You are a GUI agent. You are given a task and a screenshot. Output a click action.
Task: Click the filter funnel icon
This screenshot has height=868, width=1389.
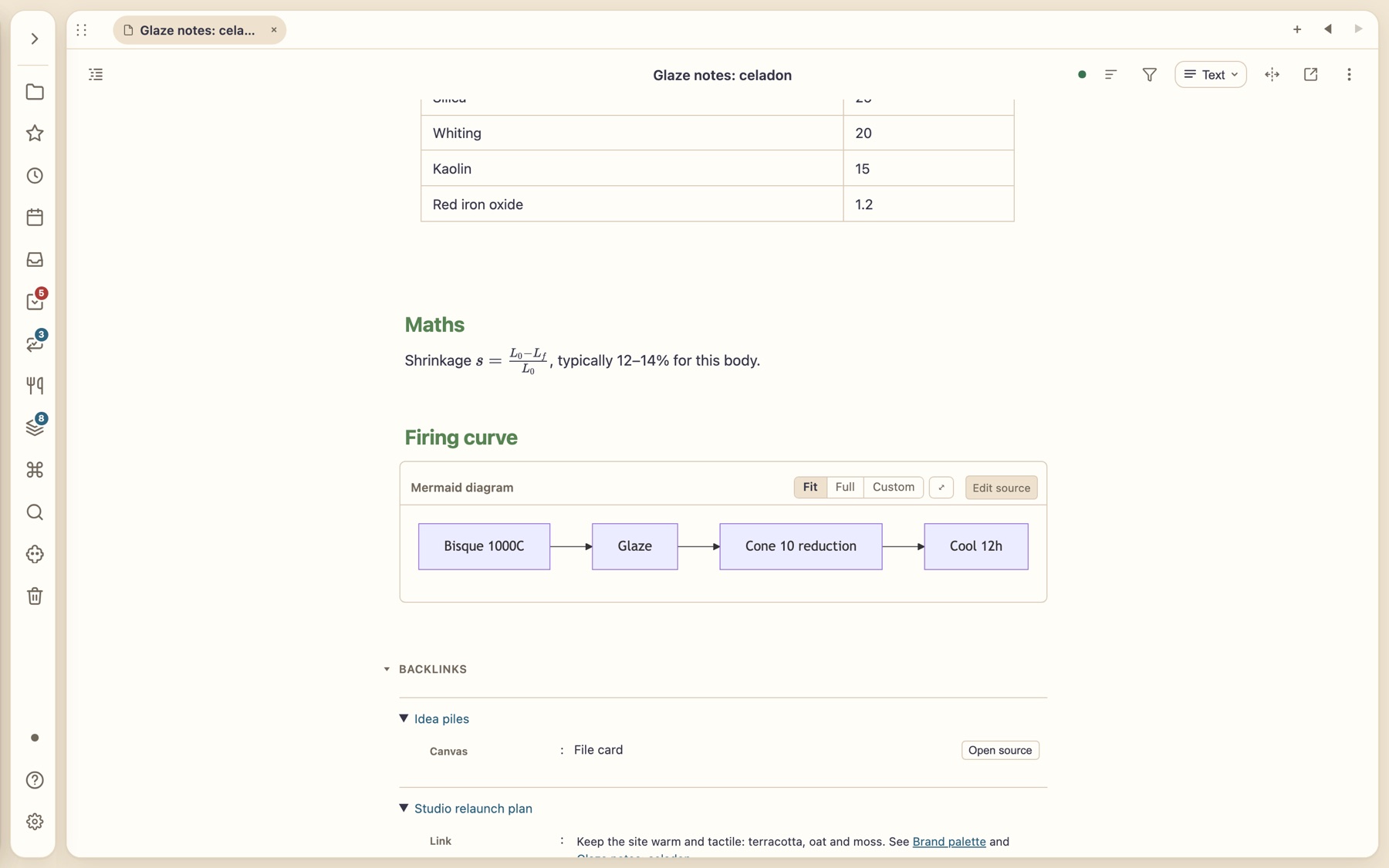[1149, 75]
